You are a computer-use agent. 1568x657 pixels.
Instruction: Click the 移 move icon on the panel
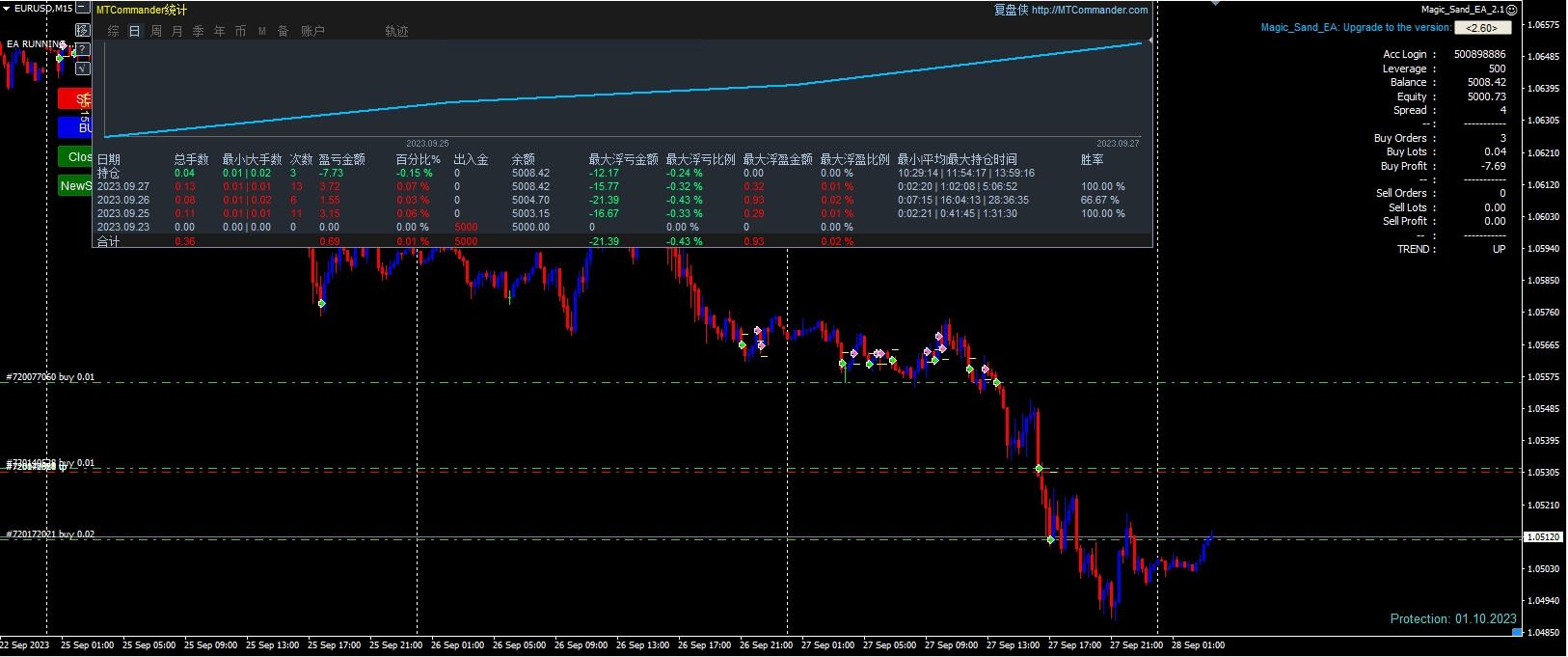tap(83, 30)
